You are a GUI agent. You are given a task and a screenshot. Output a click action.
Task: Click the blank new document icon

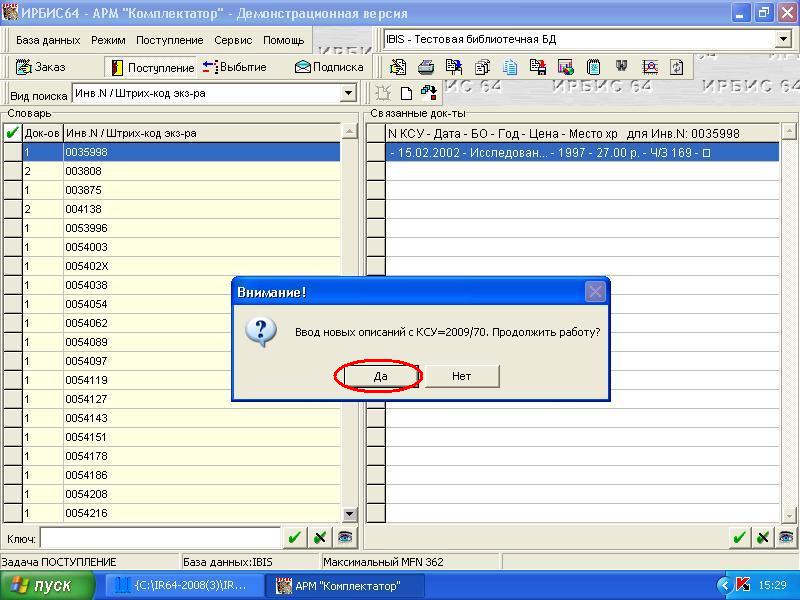[406, 93]
